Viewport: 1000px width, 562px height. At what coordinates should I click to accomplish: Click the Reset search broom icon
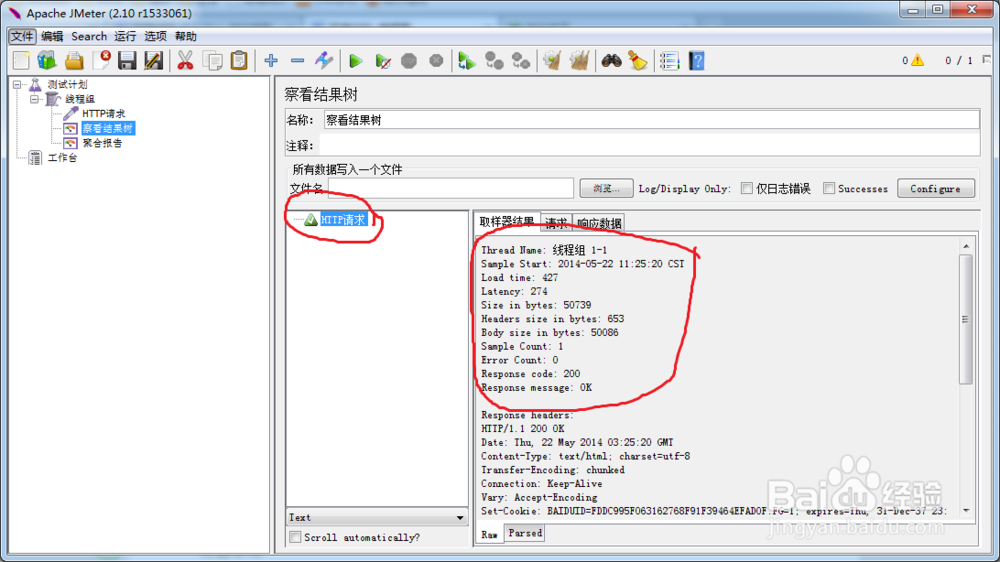(638, 61)
